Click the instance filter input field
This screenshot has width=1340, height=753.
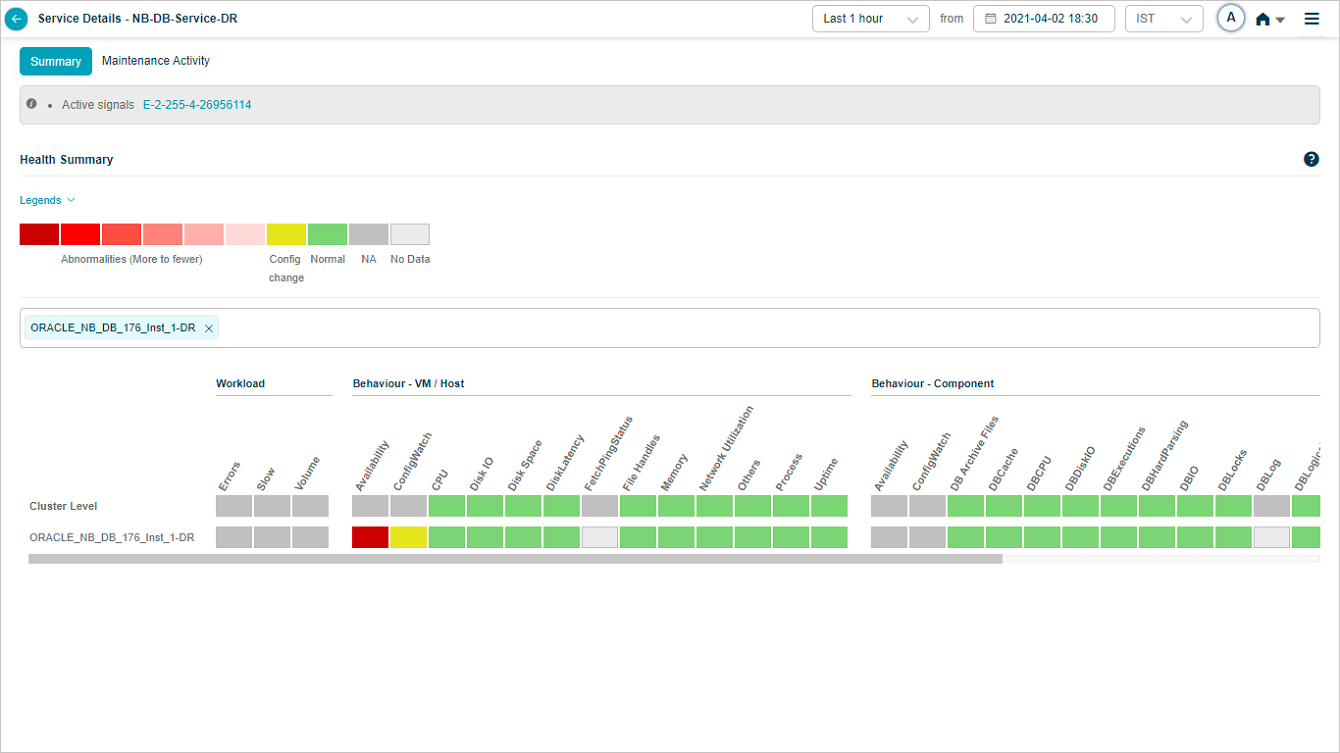(760, 328)
